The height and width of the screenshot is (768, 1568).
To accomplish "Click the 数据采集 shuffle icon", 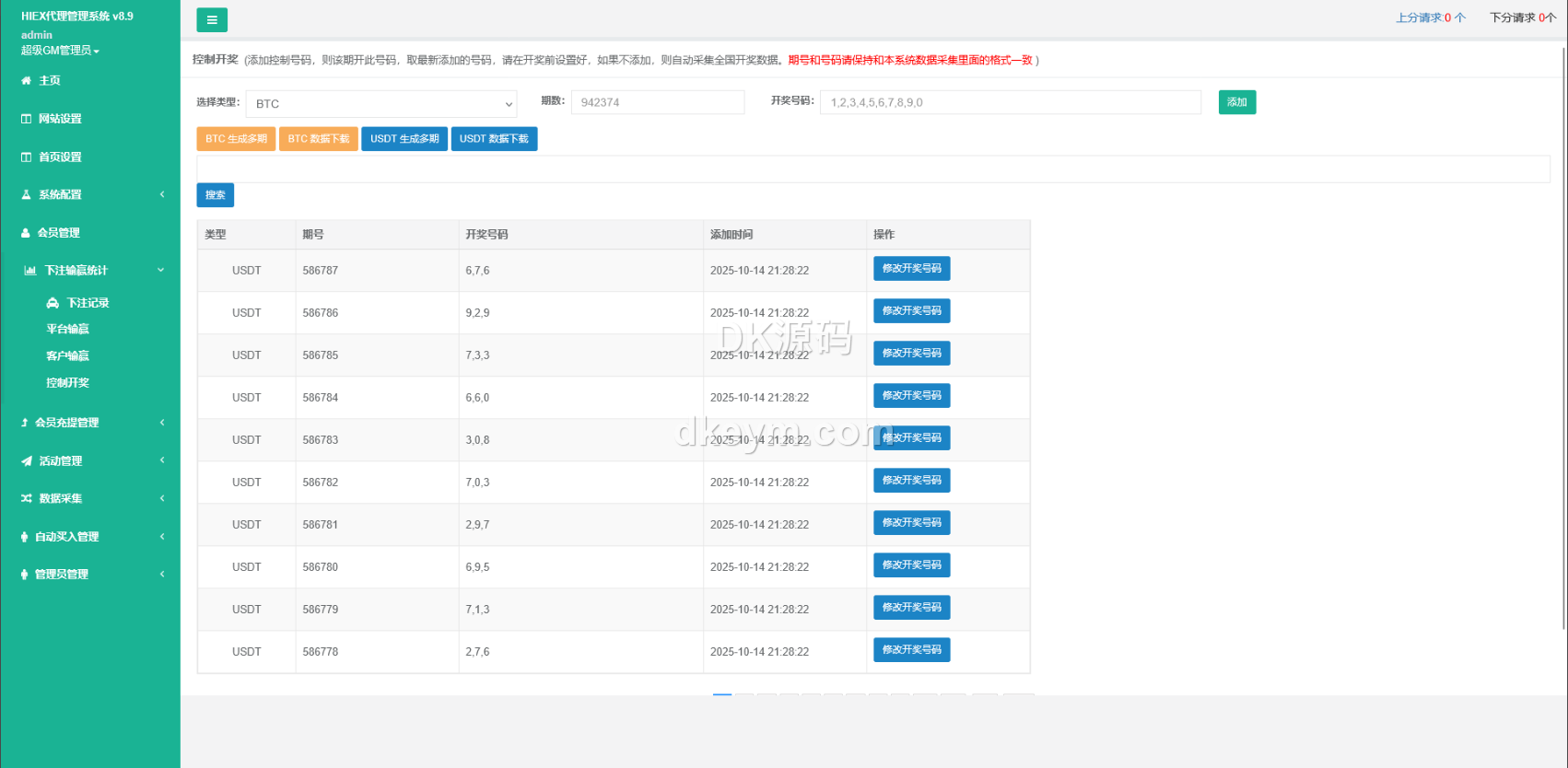I will pyautogui.click(x=26, y=499).
